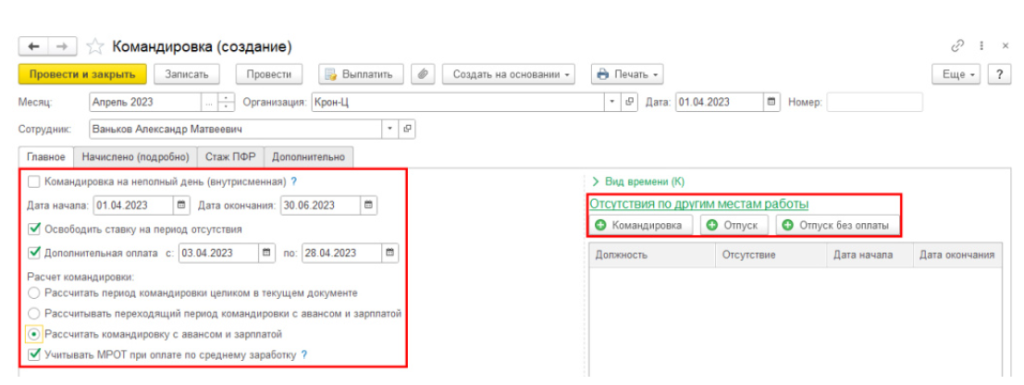Copy link using the chain icon
This screenshot has width=1024, height=385.
[958, 46]
